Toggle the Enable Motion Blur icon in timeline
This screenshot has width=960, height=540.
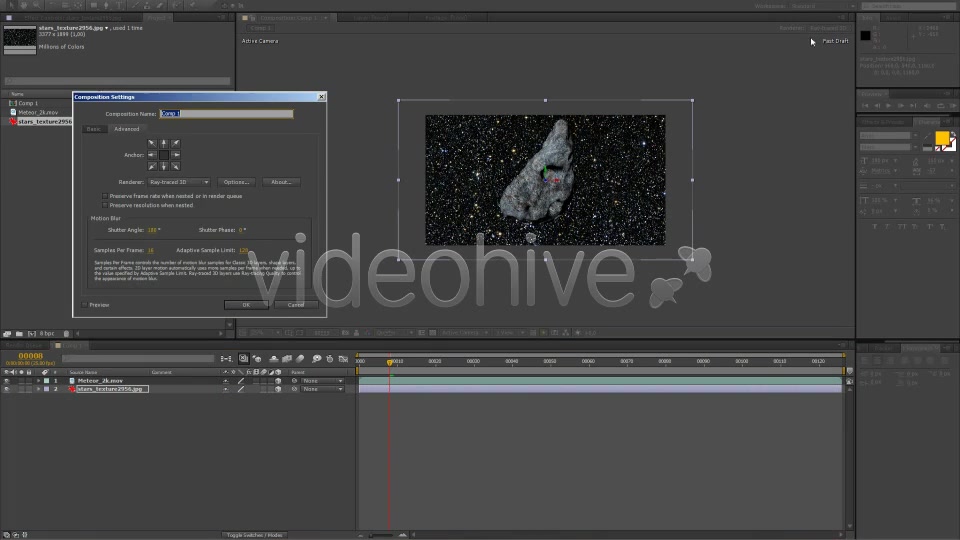[300, 359]
